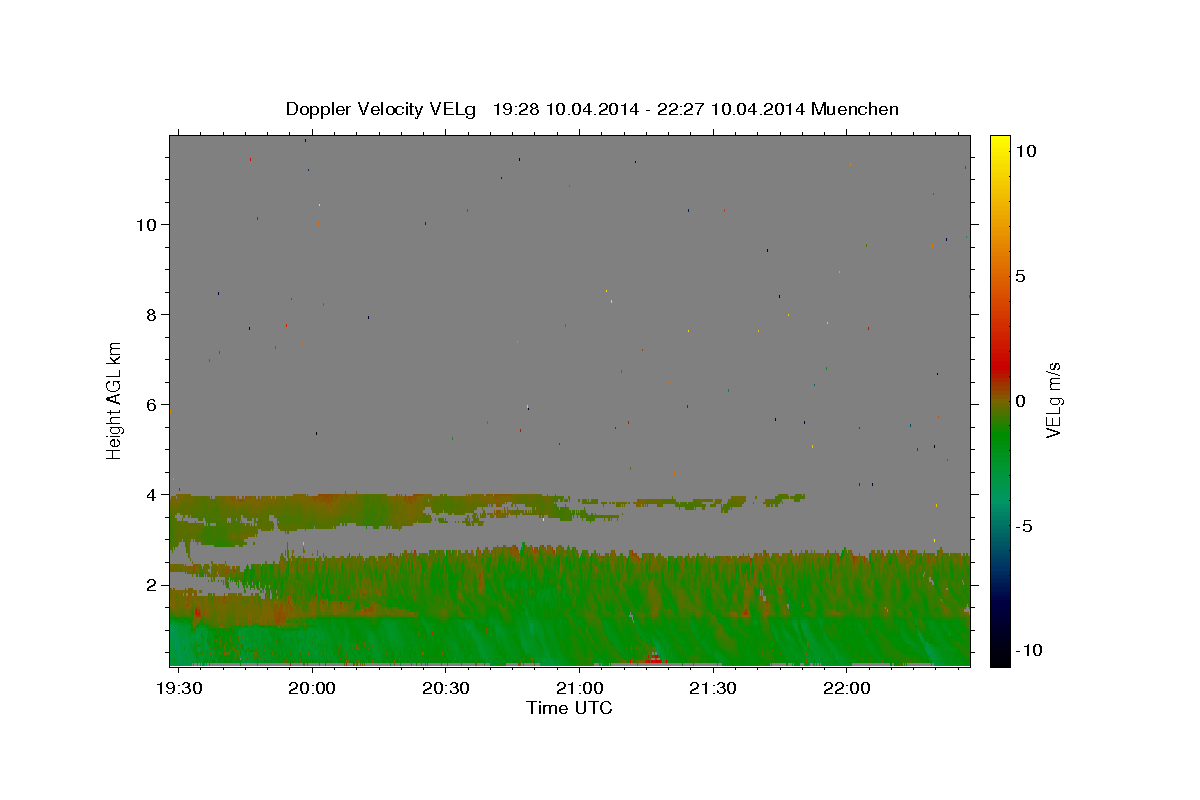
Task: Click the 21:30 time axis label
Action: [x=713, y=688]
